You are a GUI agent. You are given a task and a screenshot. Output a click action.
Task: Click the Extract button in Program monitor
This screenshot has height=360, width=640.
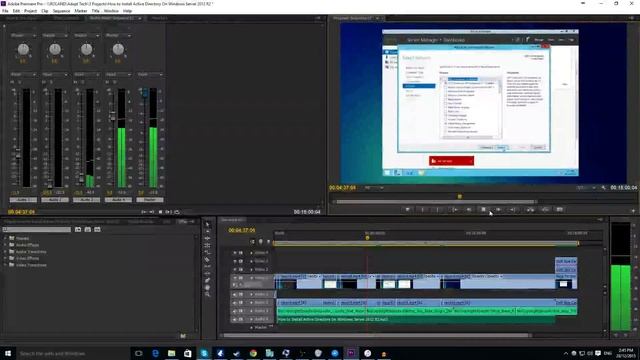tap(545, 209)
